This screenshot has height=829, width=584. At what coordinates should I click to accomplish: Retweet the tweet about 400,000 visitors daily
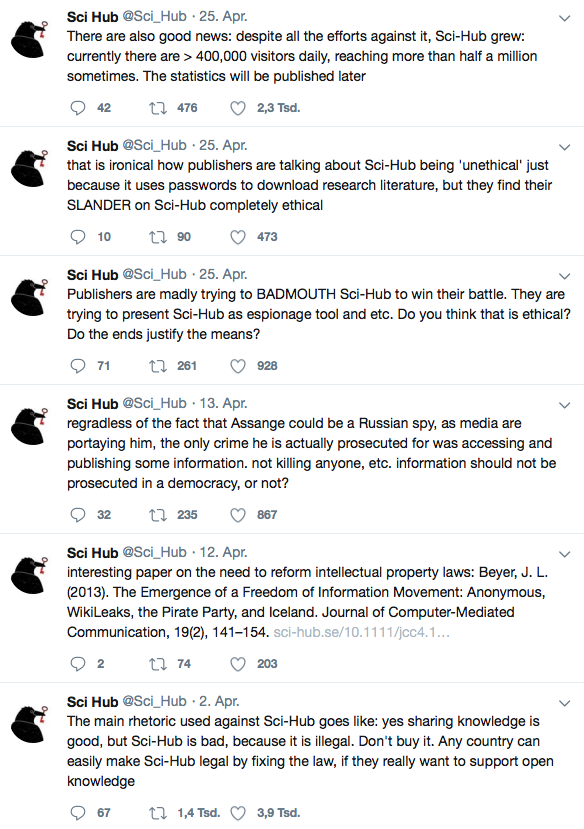coord(157,108)
